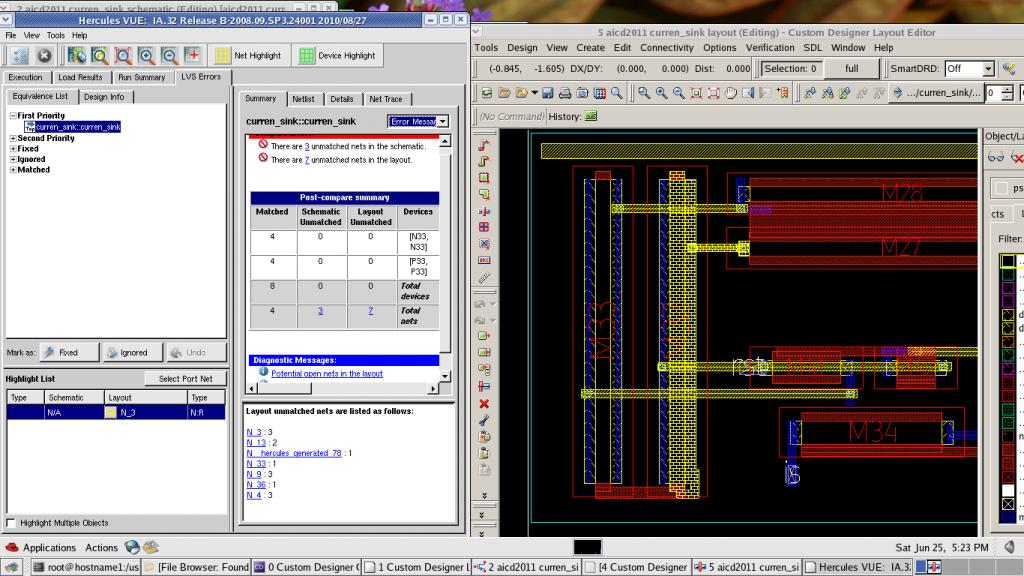
Task: Click the Device Highlight toolbar icon
Action: 307,56
